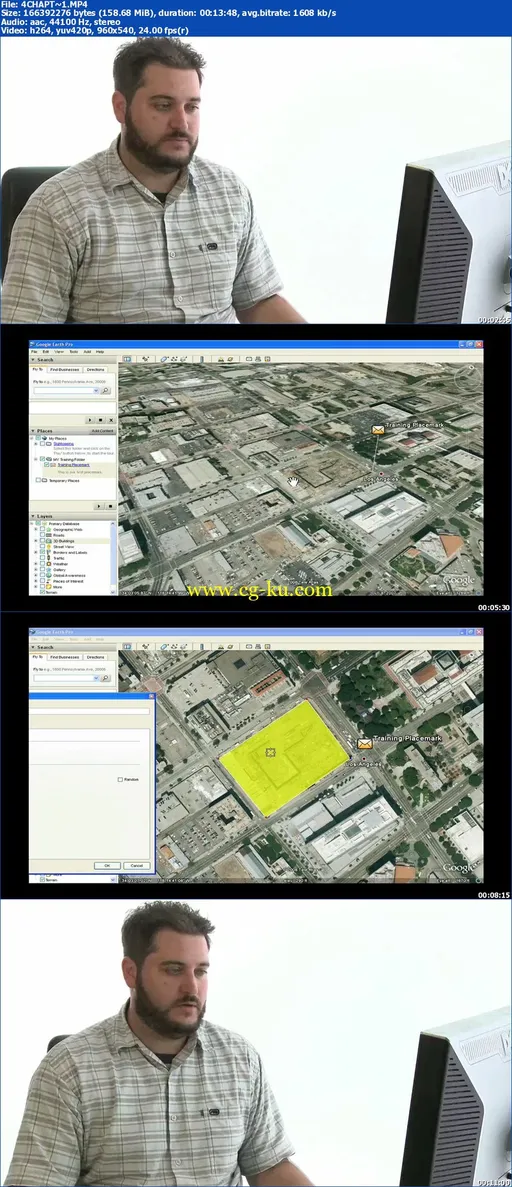Click the Training Placemark envelope icon beside yellow polygon
The image size is (512, 1187).
click(364, 744)
